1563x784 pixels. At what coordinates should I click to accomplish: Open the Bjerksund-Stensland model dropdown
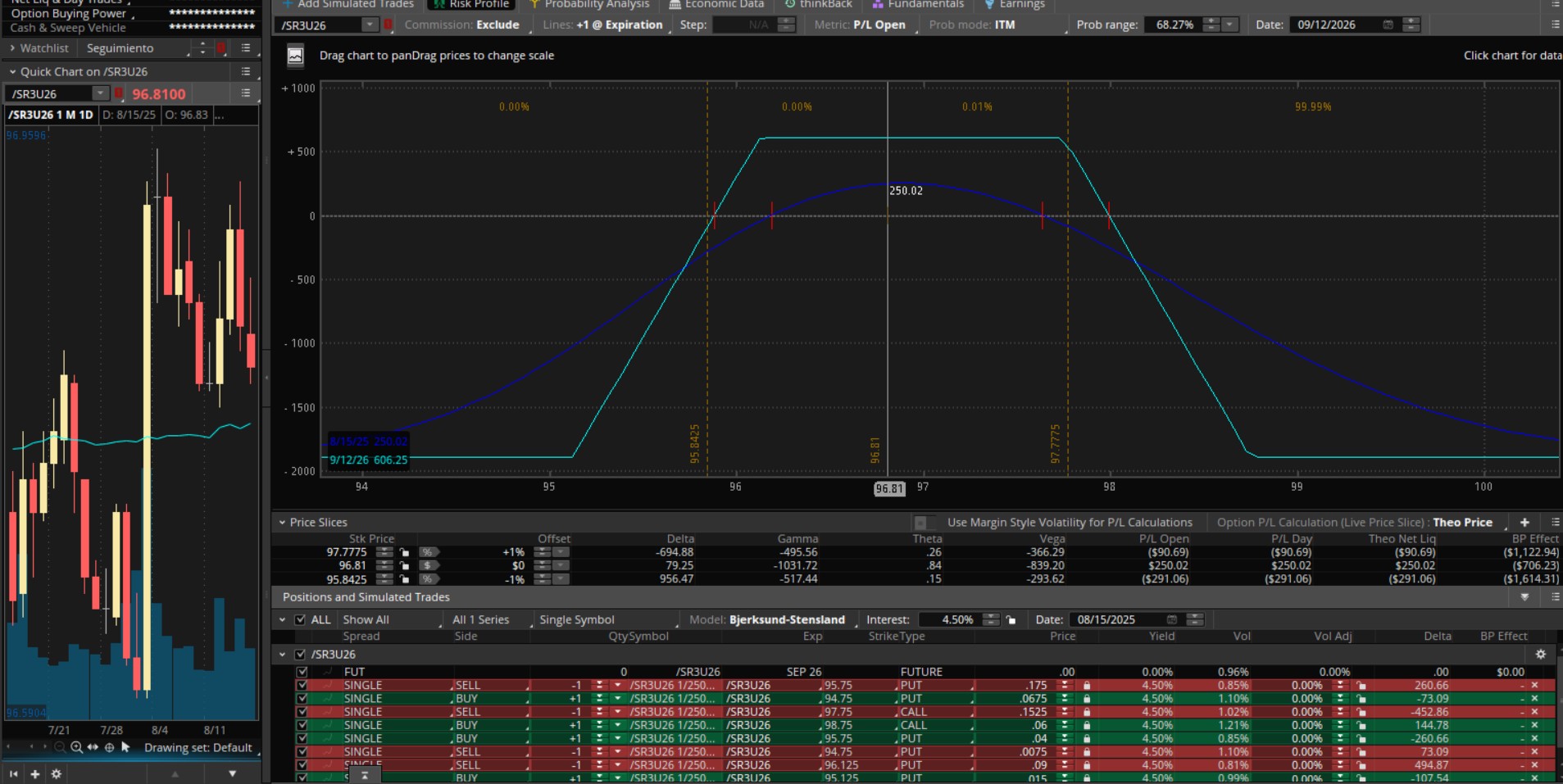click(x=786, y=620)
